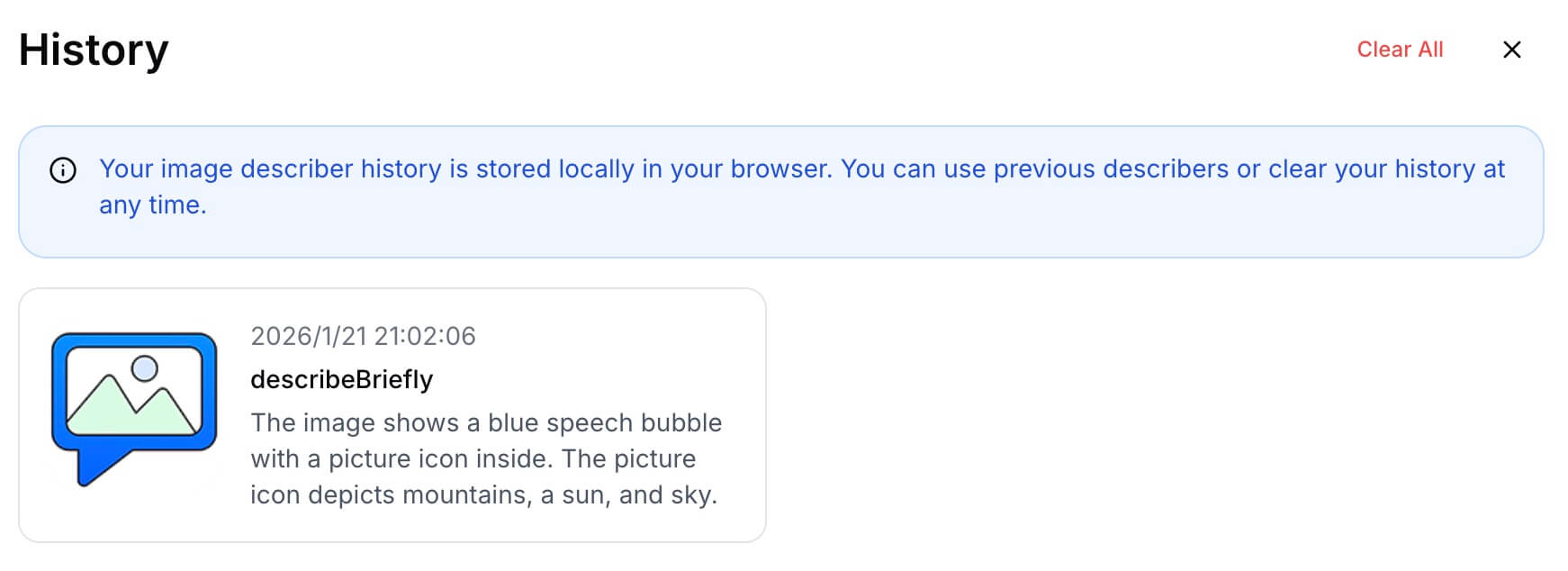Close the History panel with X
The height and width of the screenshot is (571, 1568).
click(1511, 50)
